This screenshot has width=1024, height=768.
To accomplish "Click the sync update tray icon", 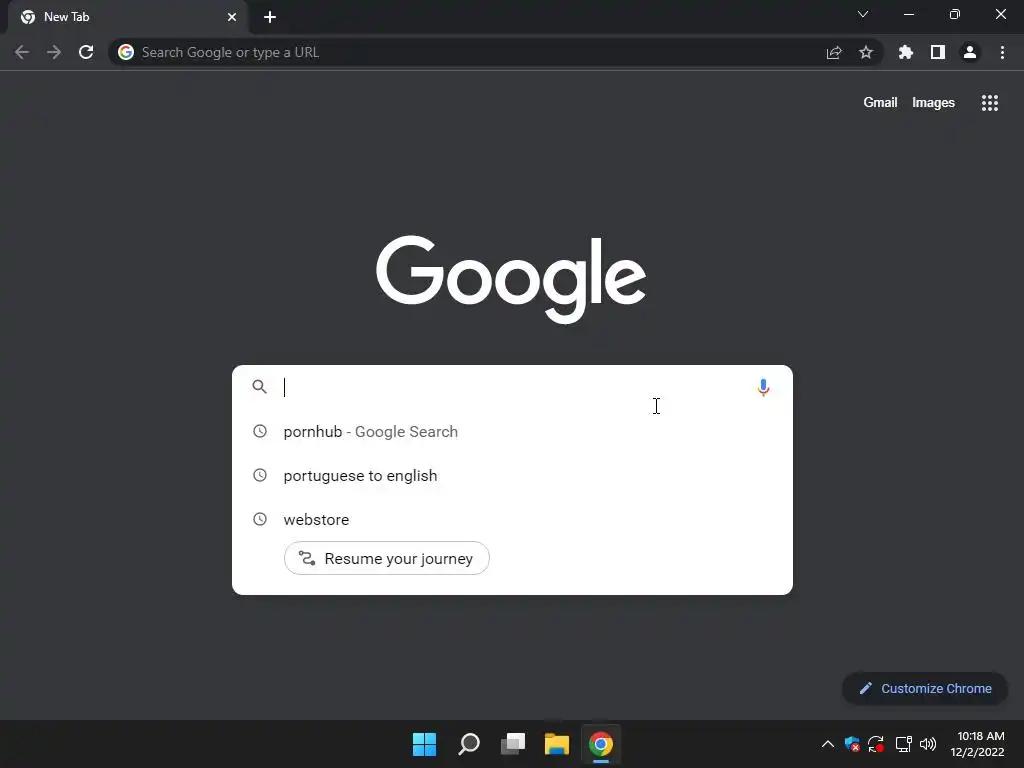I will [876, 744].
